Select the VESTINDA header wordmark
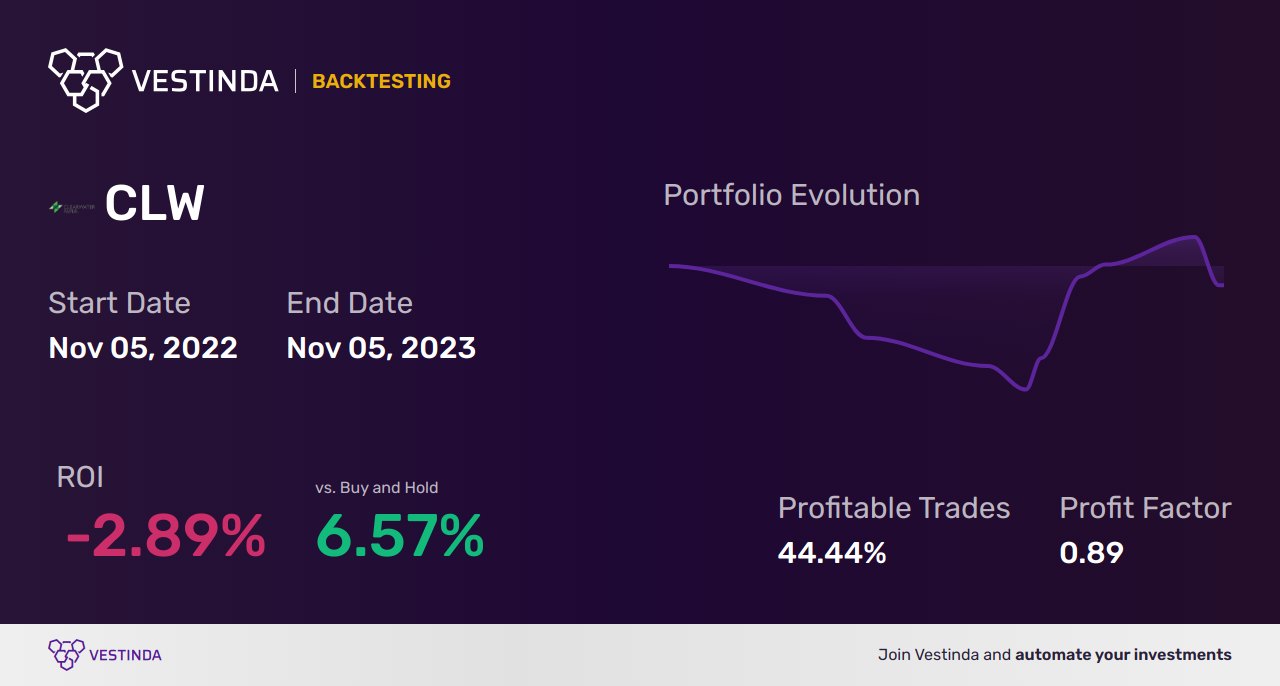Image resolution: width=1280 pixels, height=686 pixels. point(205,81)
